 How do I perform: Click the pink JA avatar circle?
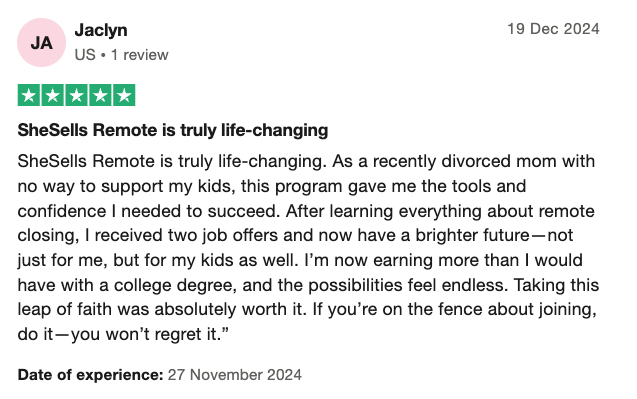(x=41, y=42)
